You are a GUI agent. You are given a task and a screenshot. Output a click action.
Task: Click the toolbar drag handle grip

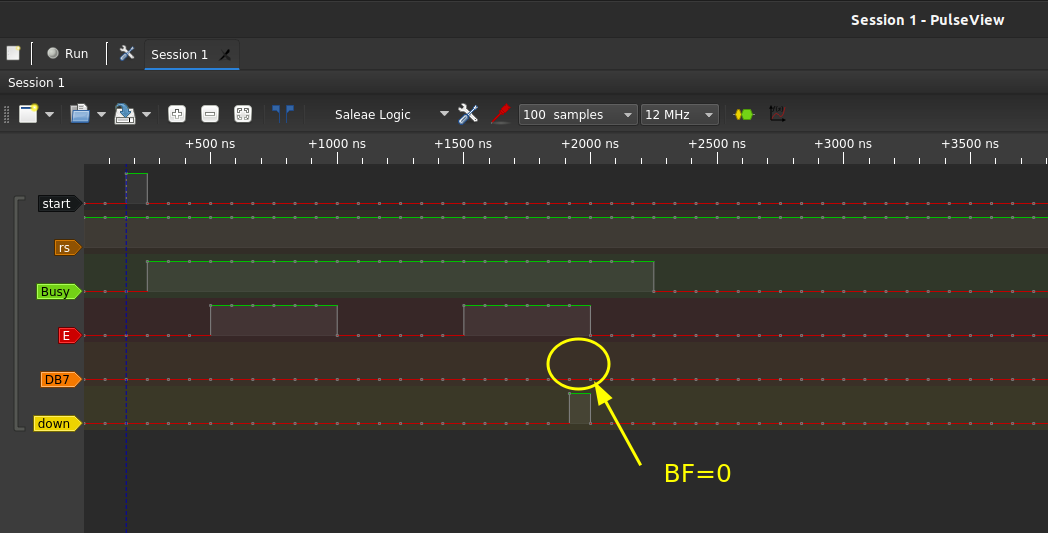click(7, 114)
